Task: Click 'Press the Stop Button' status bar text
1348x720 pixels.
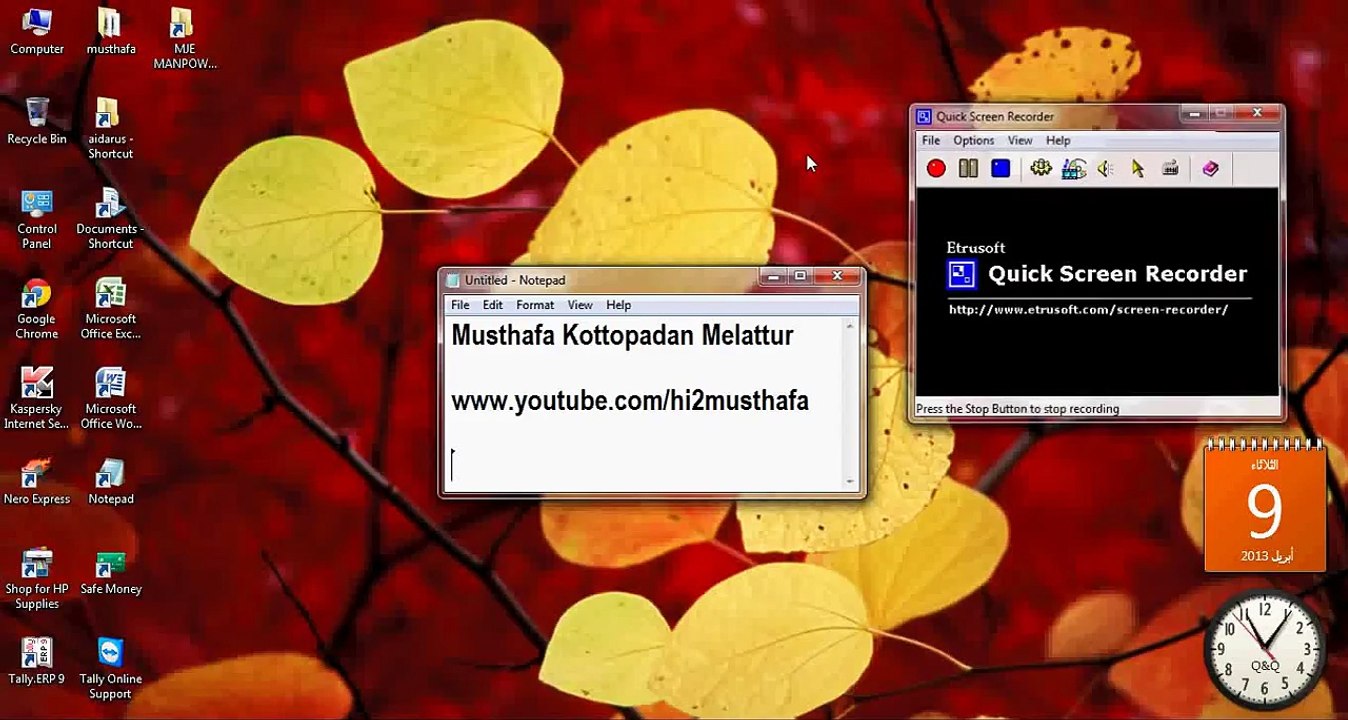Action: [1017, 409]
